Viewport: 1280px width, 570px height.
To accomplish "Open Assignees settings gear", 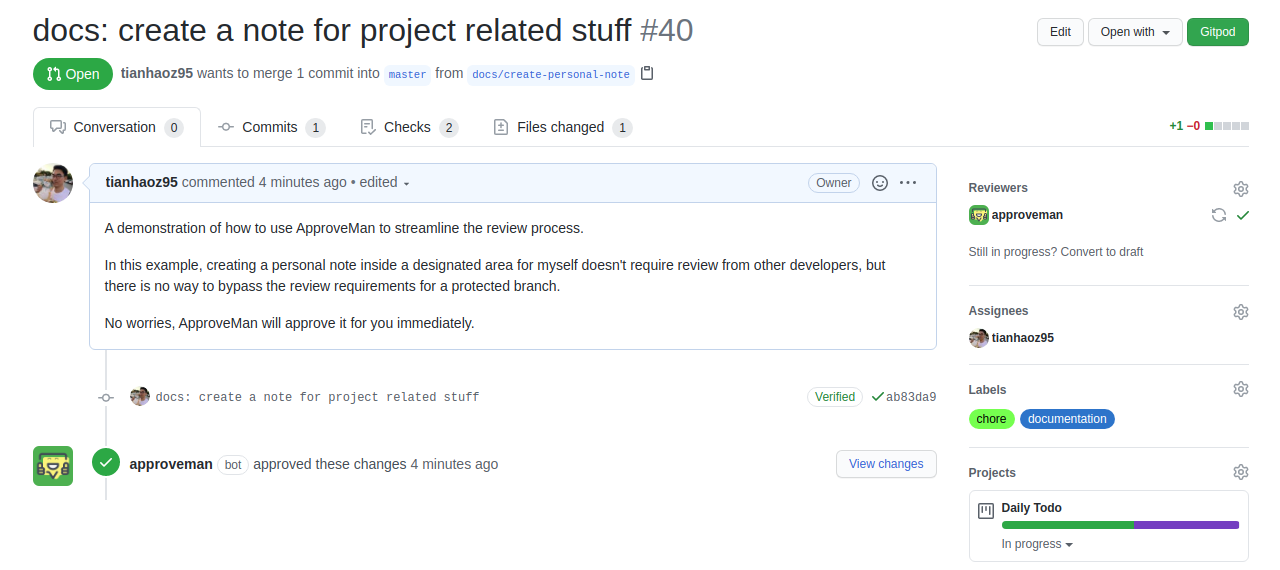I will [1241, 312].
